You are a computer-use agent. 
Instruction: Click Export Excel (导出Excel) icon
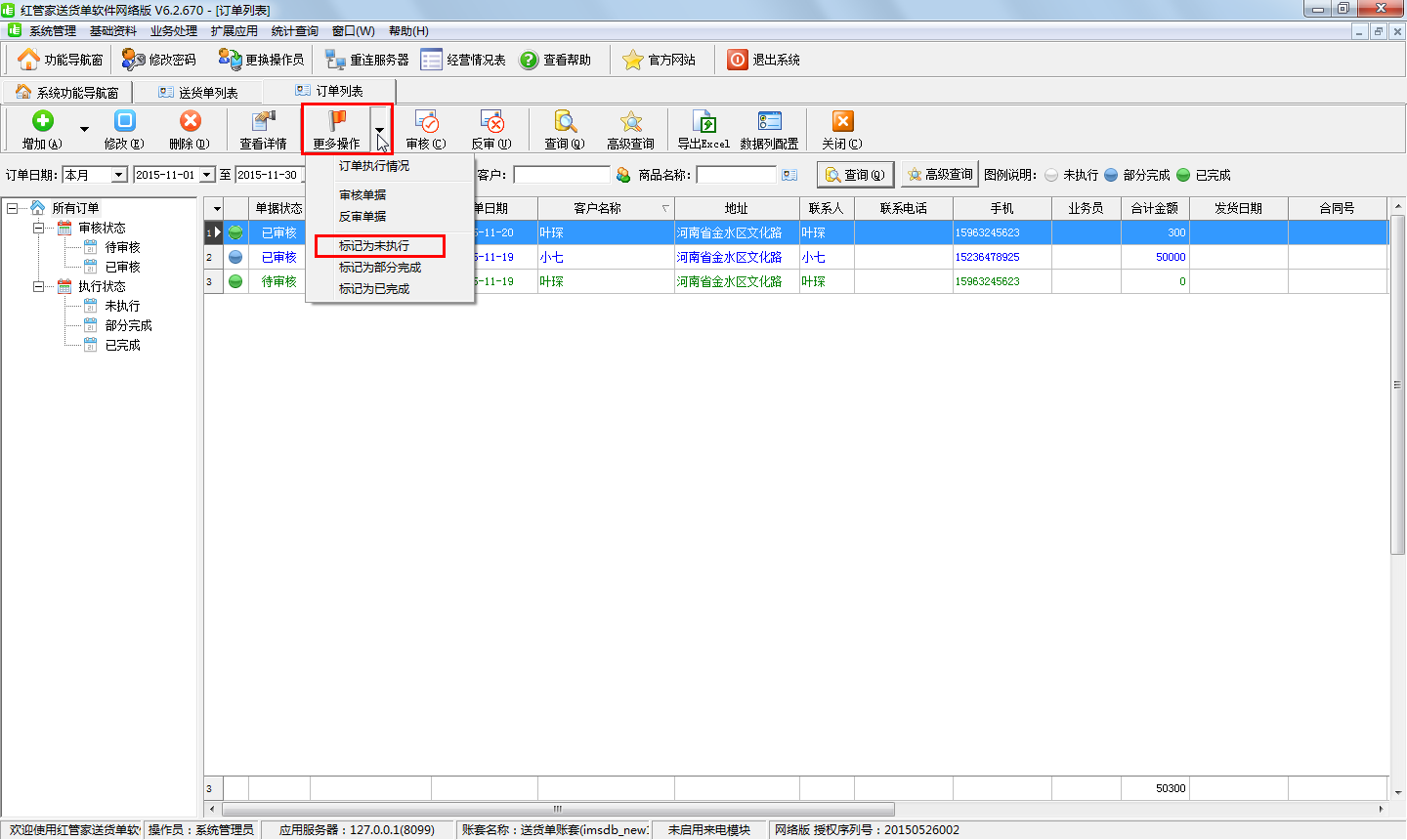703,121
